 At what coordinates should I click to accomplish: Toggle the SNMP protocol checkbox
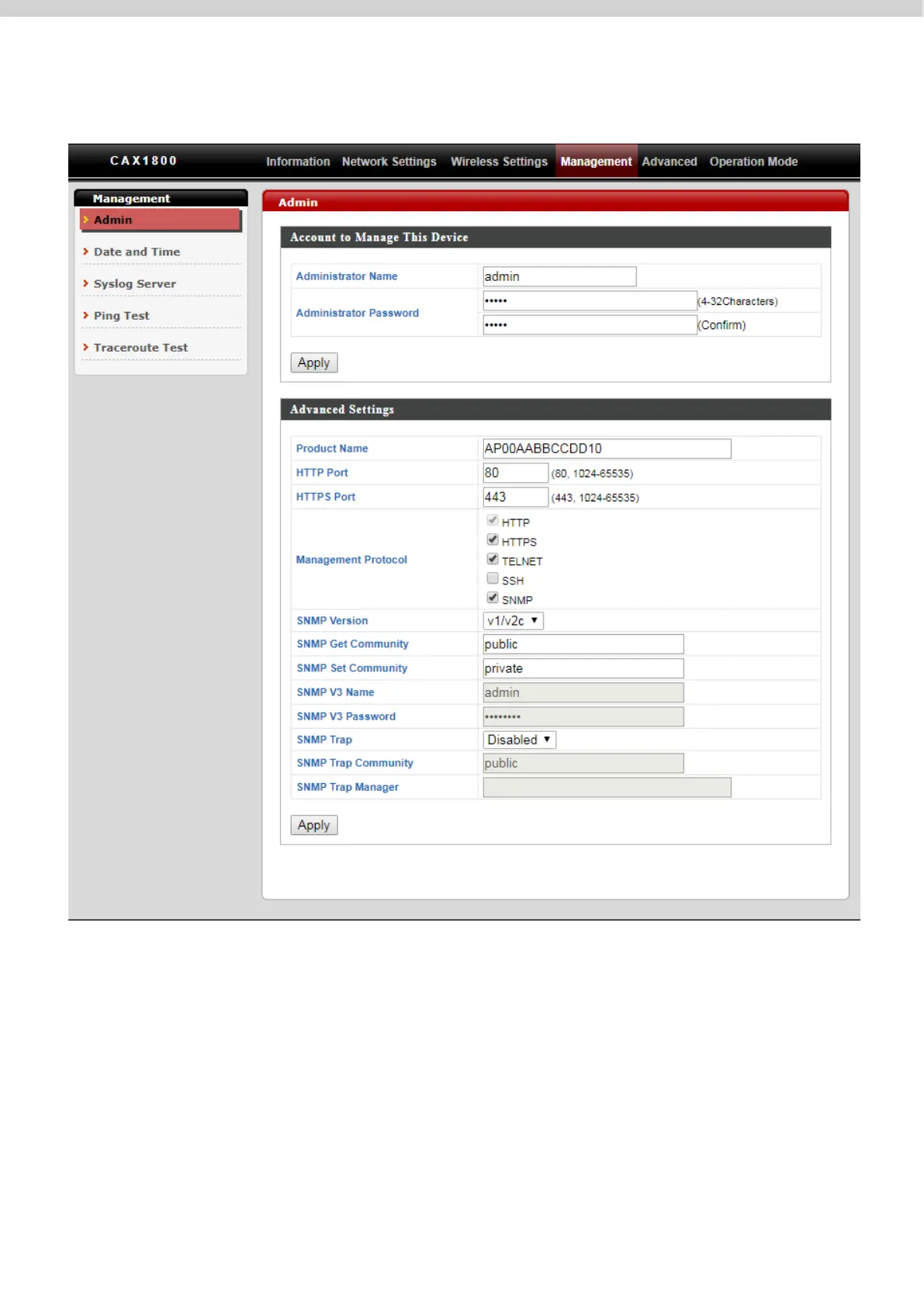coord(493,598)
